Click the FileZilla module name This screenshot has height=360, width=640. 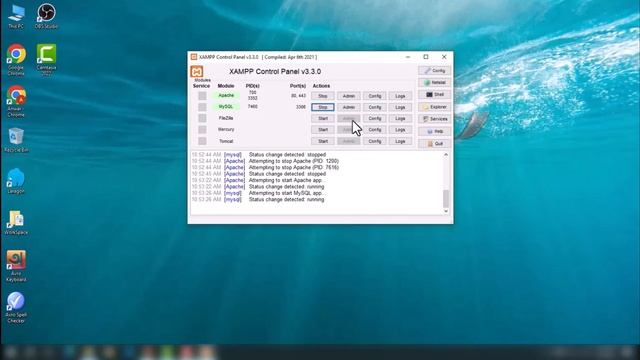tap(226, 118)
